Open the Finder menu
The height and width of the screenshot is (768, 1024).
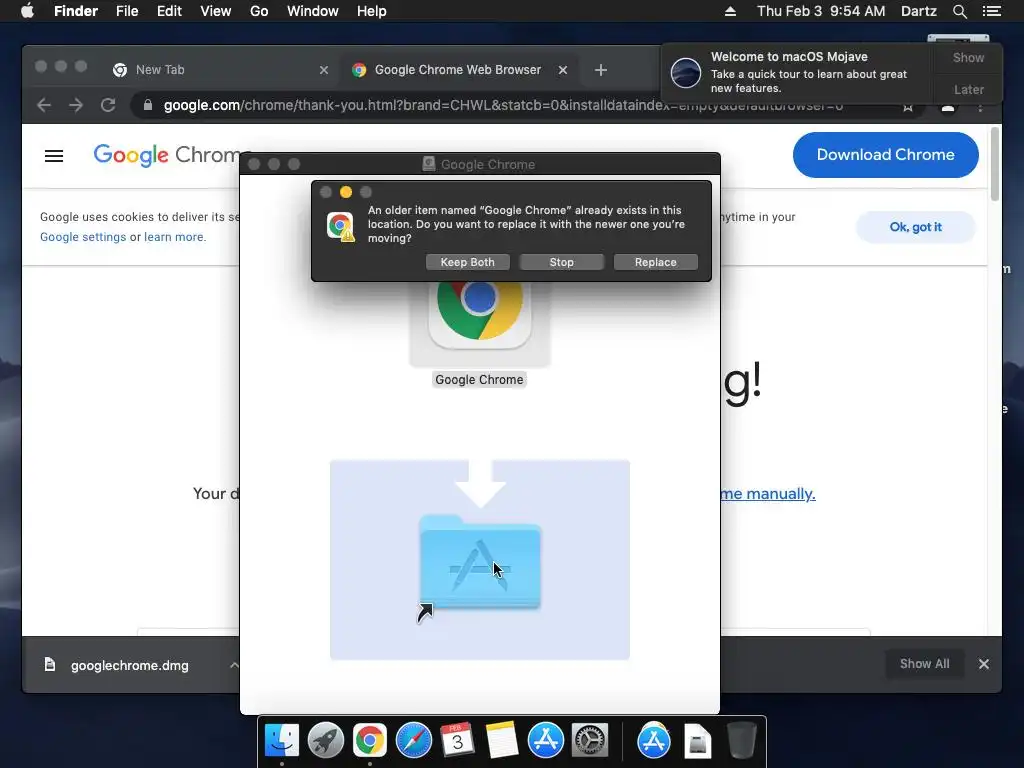coord(76,11)
